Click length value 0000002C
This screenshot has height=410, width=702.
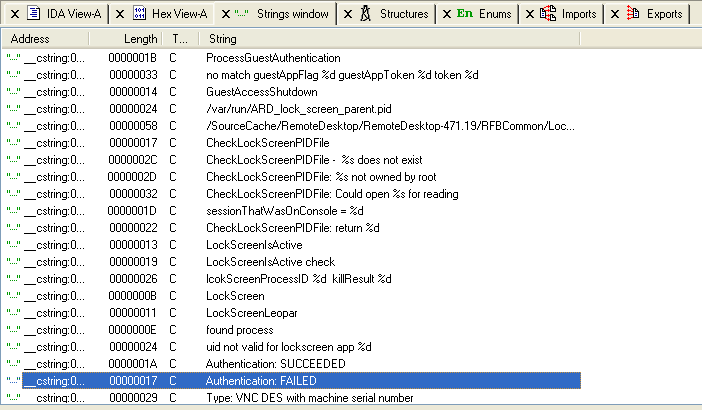click(133, 160)
